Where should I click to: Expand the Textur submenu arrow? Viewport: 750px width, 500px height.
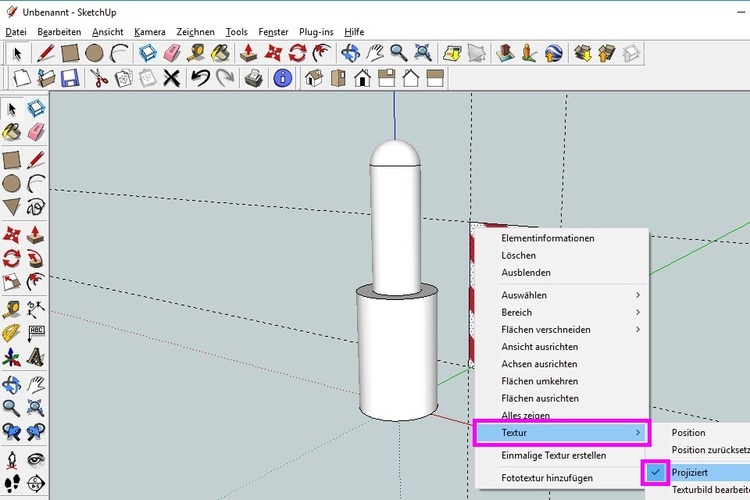coord(638,433)
